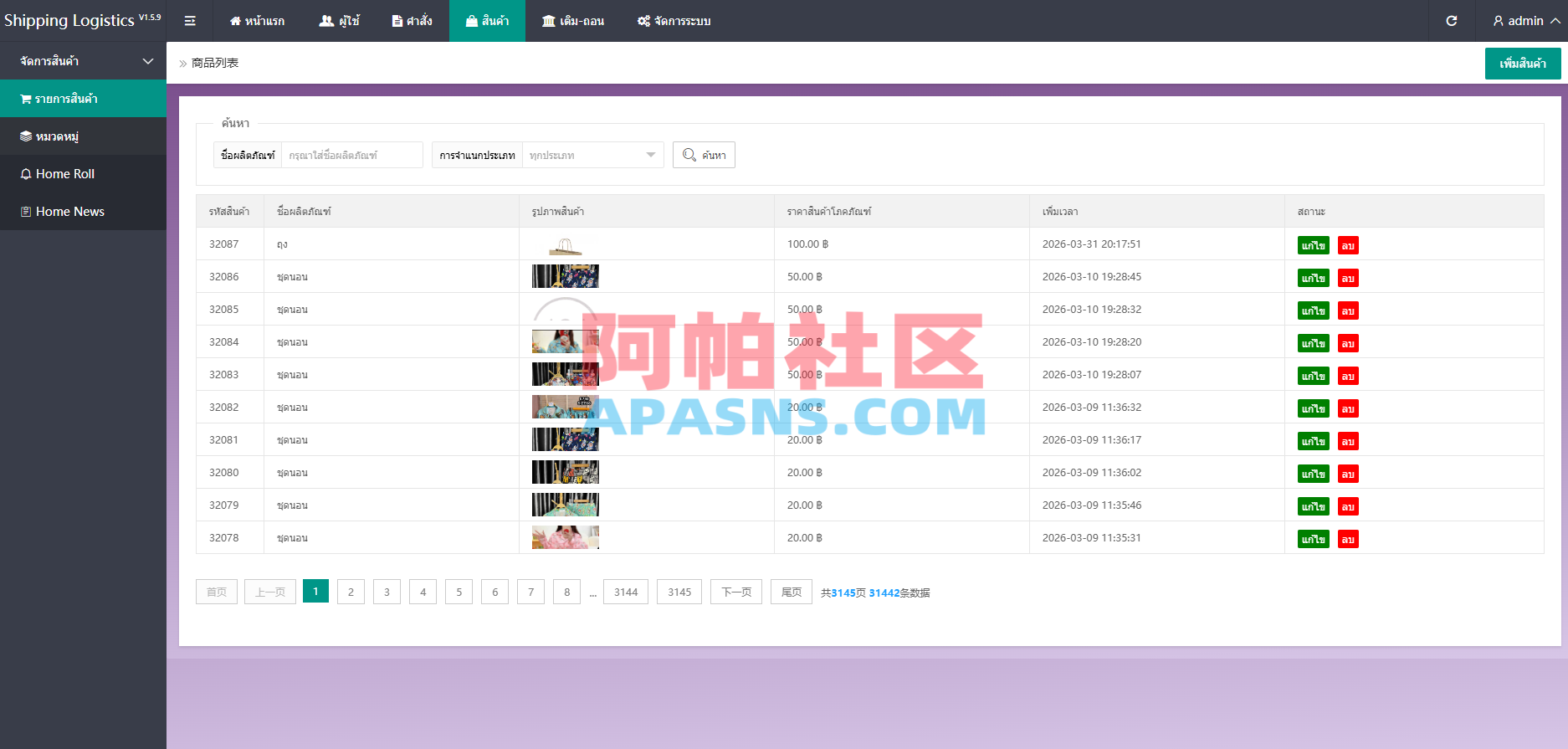
Task: Click the เพิ่มสินค้า add product button
Action: pos(1523,64)
